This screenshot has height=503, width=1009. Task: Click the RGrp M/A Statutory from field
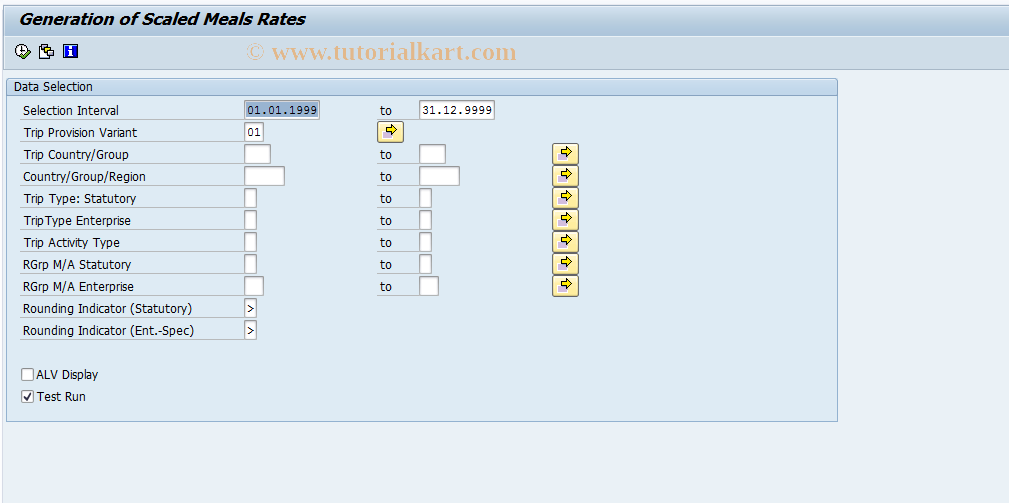pyautogui.click(x=250, y=264)
